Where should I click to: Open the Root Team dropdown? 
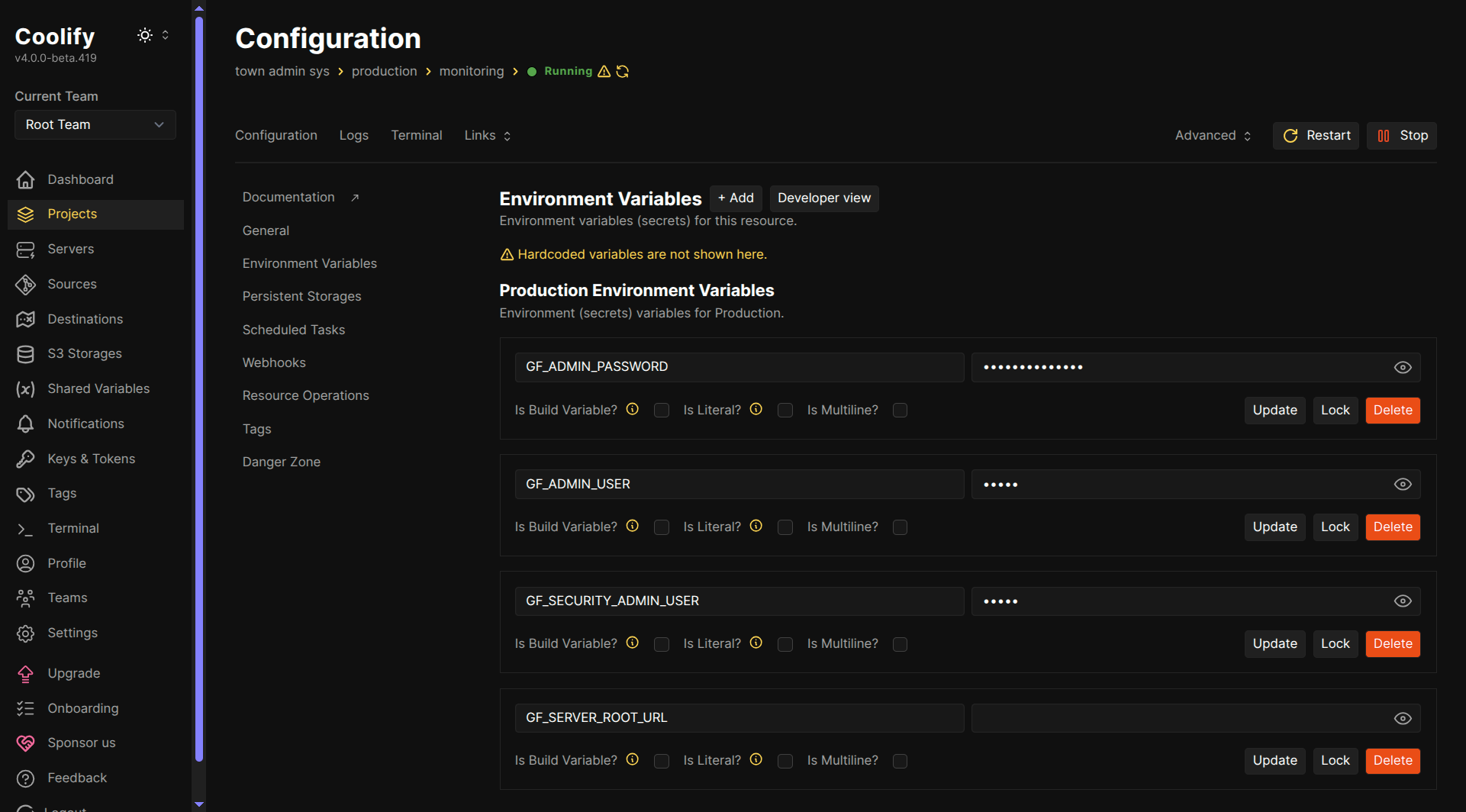(x=95, y=124)
